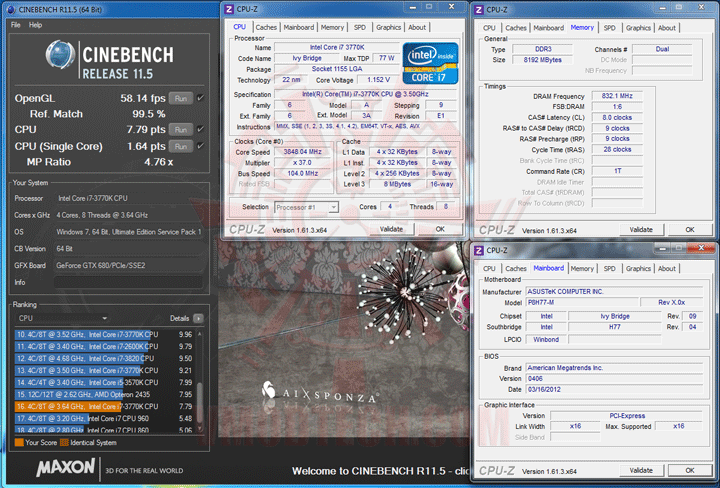Screen dimensions: 720x488
Task: Switch to SPD tab in the CPU window
Action: click(360, 27)
